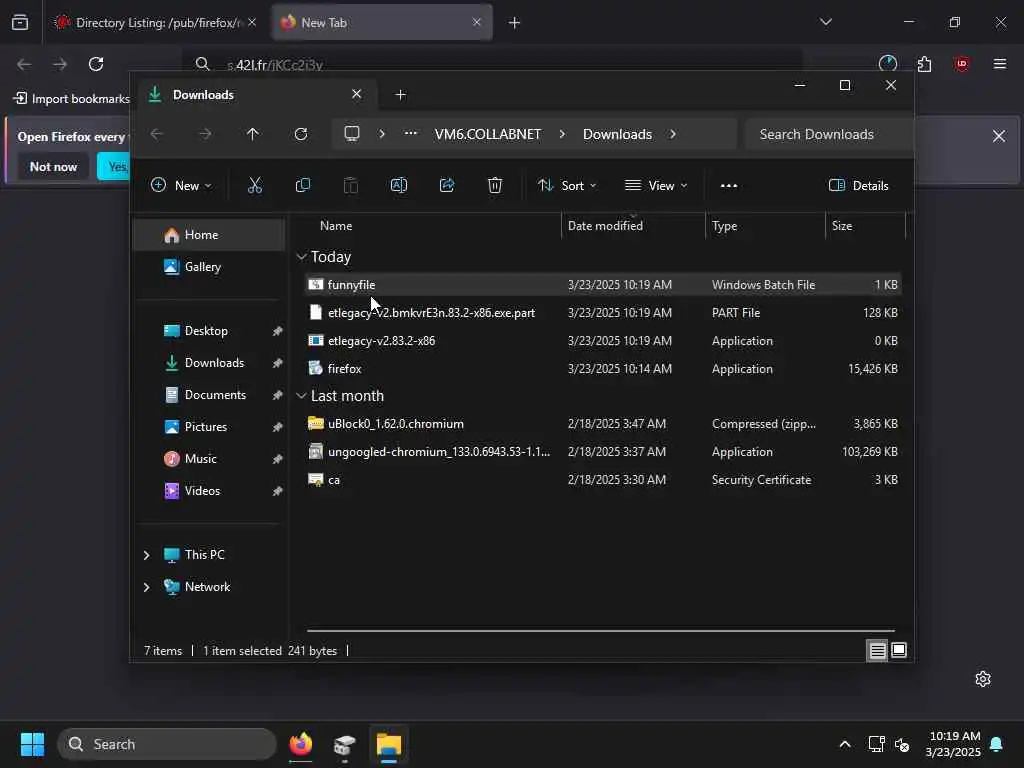Open a new tab in Firefox
Screen dimensions: 1024x768
tap(515, 23)
